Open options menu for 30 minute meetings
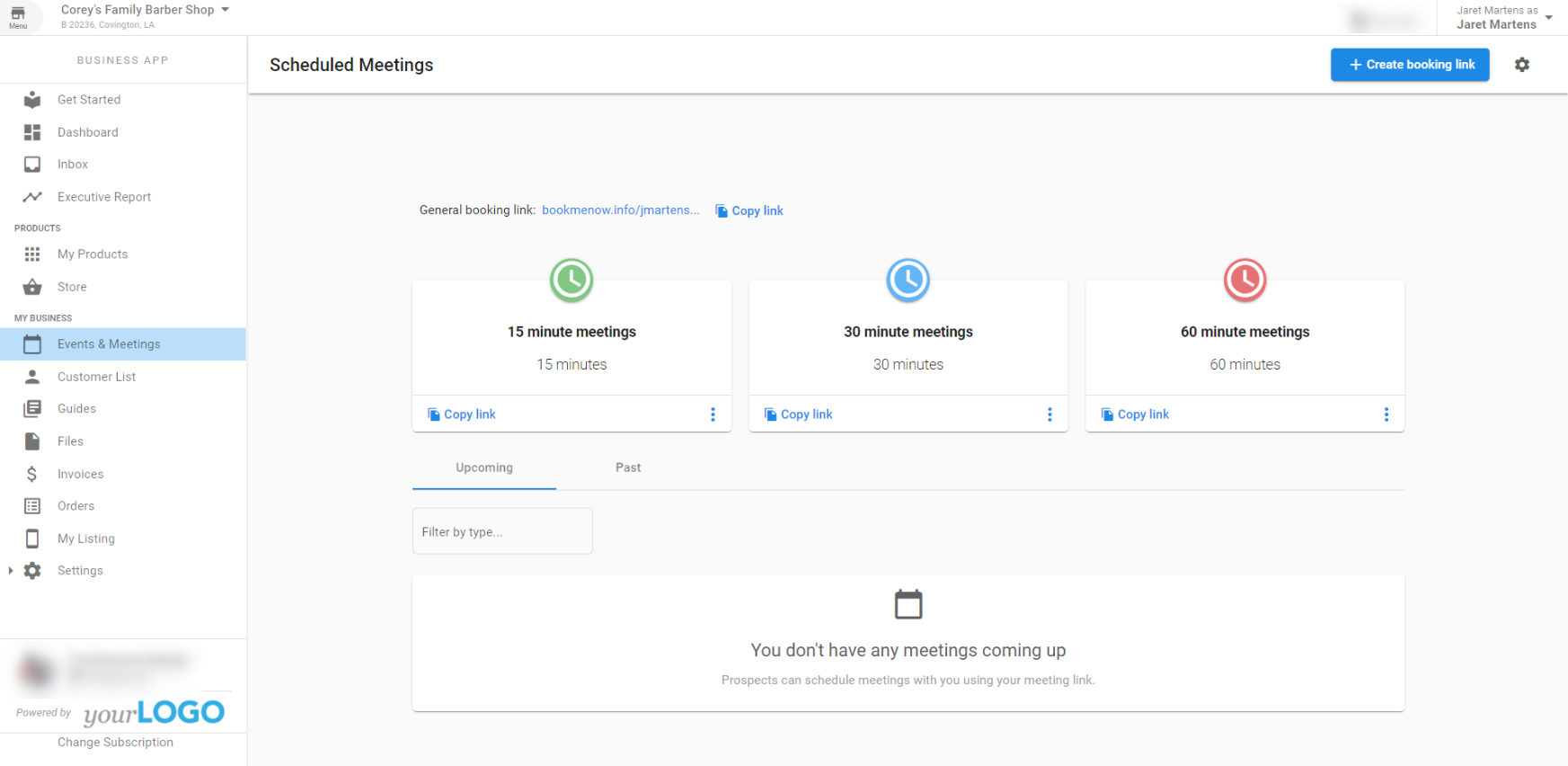The height and width of the screenshot is (766, 1568). [1049, 414]
